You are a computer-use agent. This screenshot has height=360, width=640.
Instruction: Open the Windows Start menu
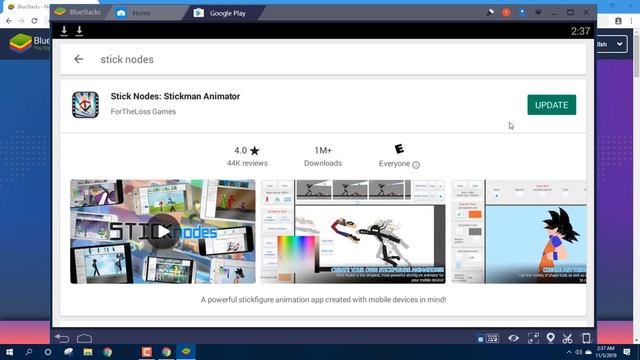[9, 352]
